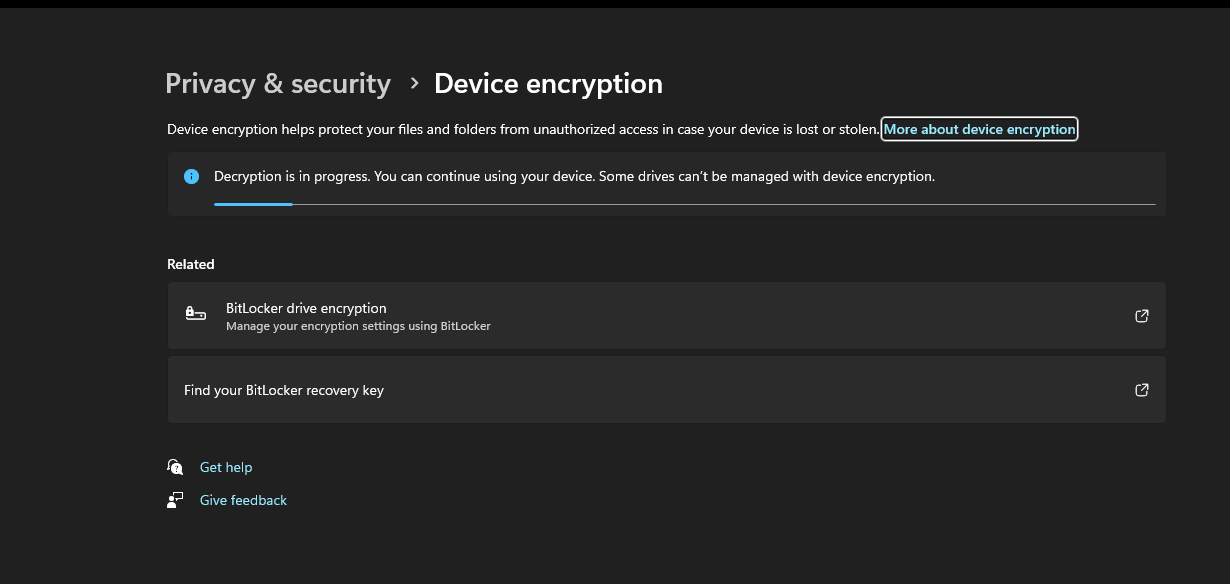
Task: Open Find your BitLocker recovery key
Action: tap(284, 390)
